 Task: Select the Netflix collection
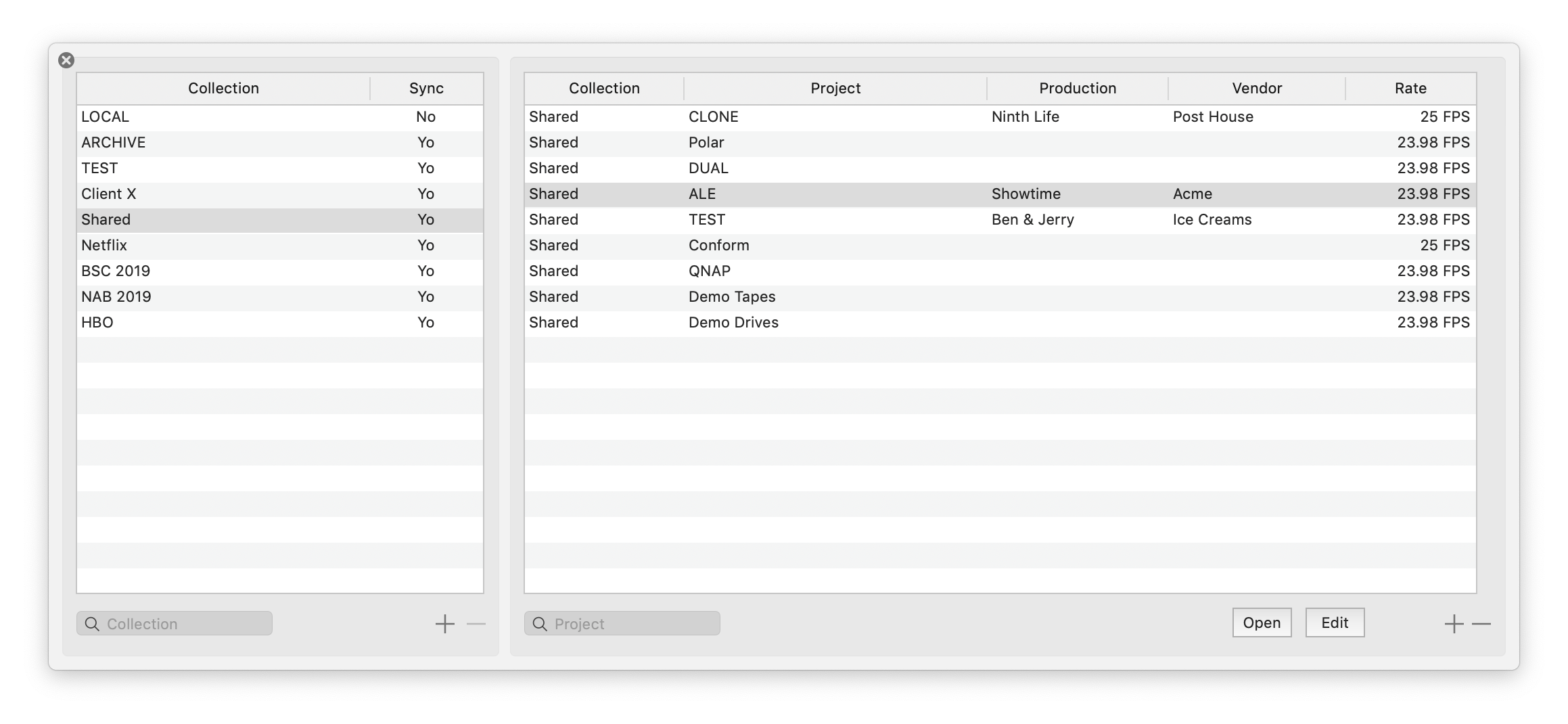click(280, 246)
